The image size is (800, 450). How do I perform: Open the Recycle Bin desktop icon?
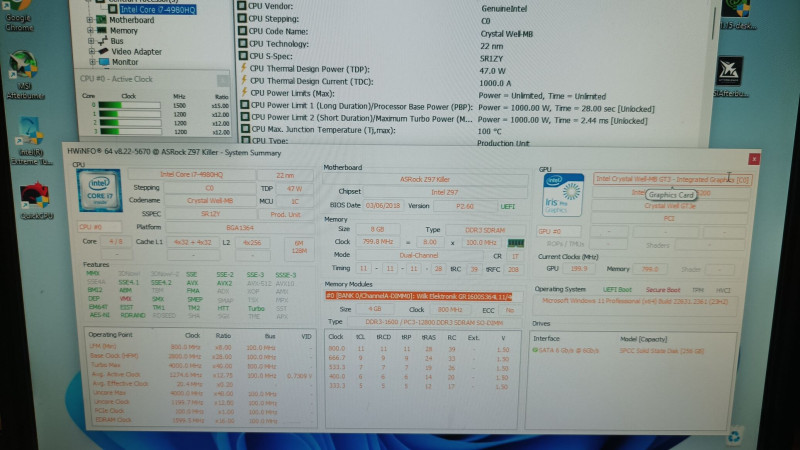(734, 437)
